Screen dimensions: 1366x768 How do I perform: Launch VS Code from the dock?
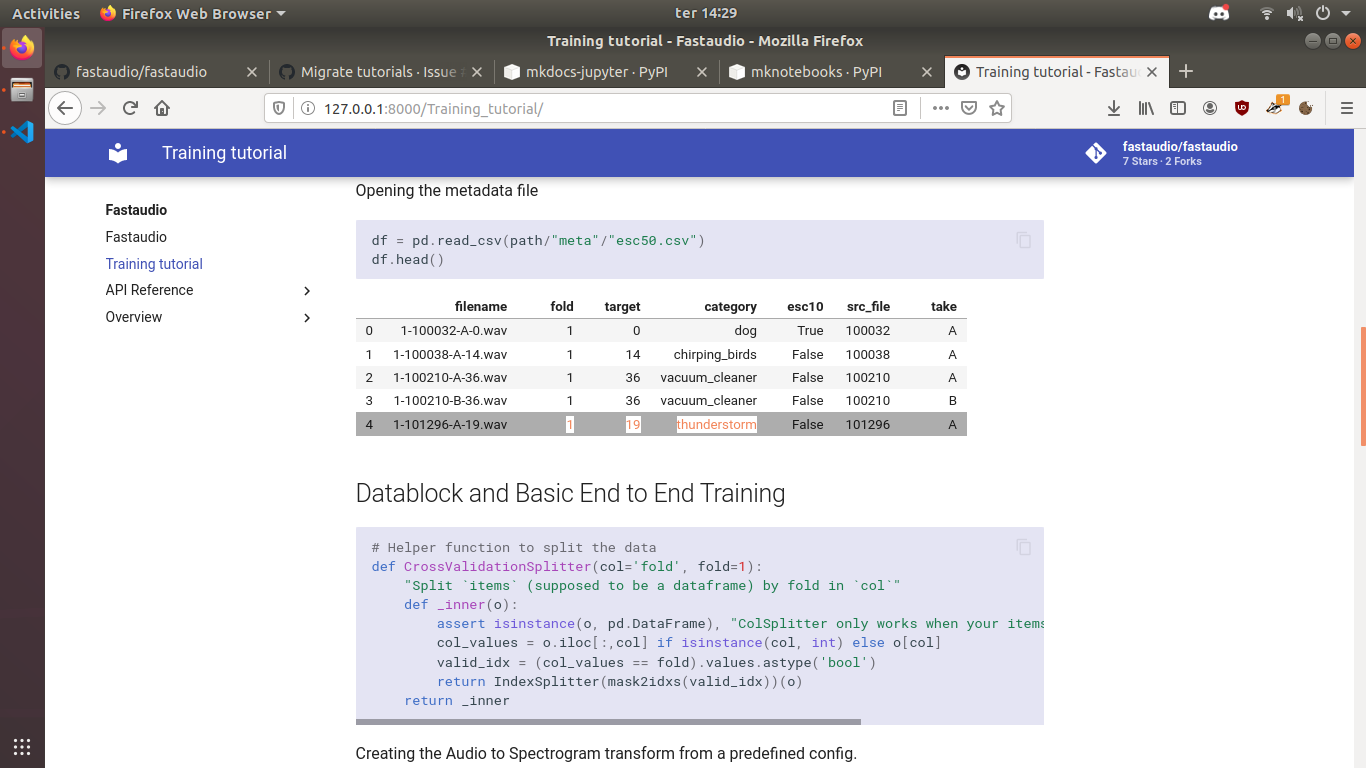point(21,131)
